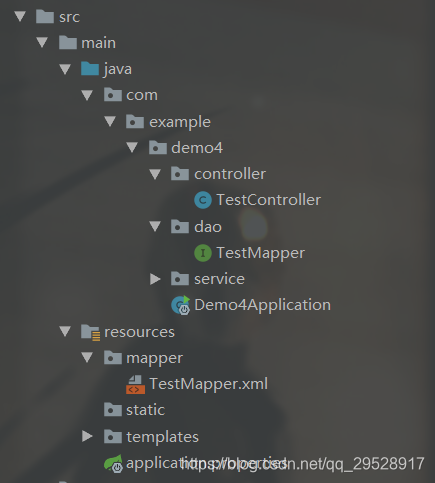This screenshot has height=483, width=435.
Task: Select the demo4 package label
Action: click(x=197, y=148)
